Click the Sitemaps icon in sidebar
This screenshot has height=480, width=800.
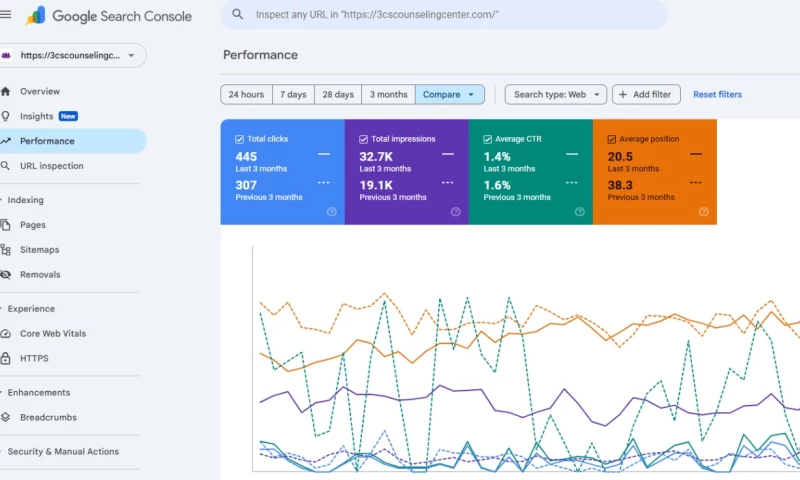(x=7, y=250)
